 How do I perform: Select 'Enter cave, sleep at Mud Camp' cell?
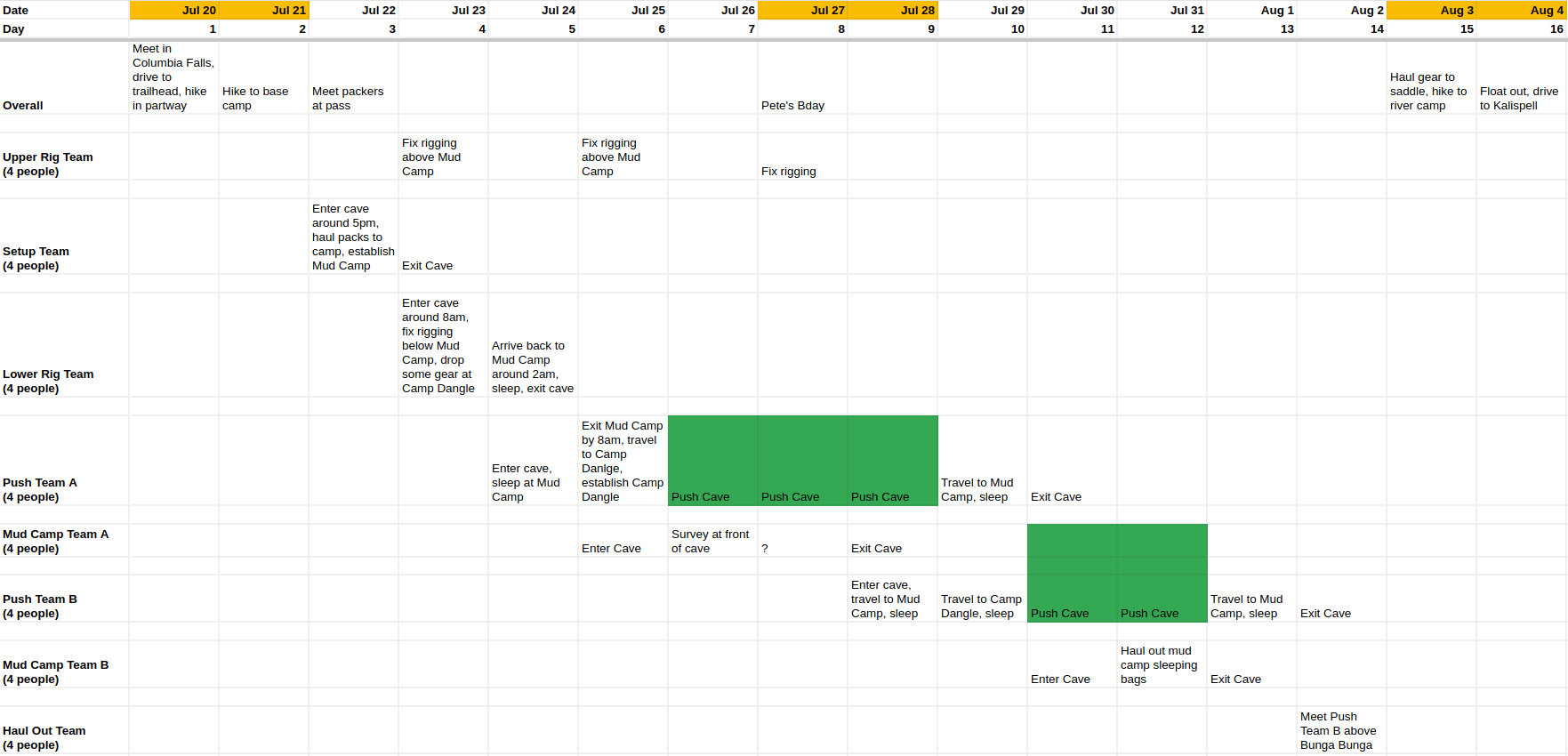534,461
